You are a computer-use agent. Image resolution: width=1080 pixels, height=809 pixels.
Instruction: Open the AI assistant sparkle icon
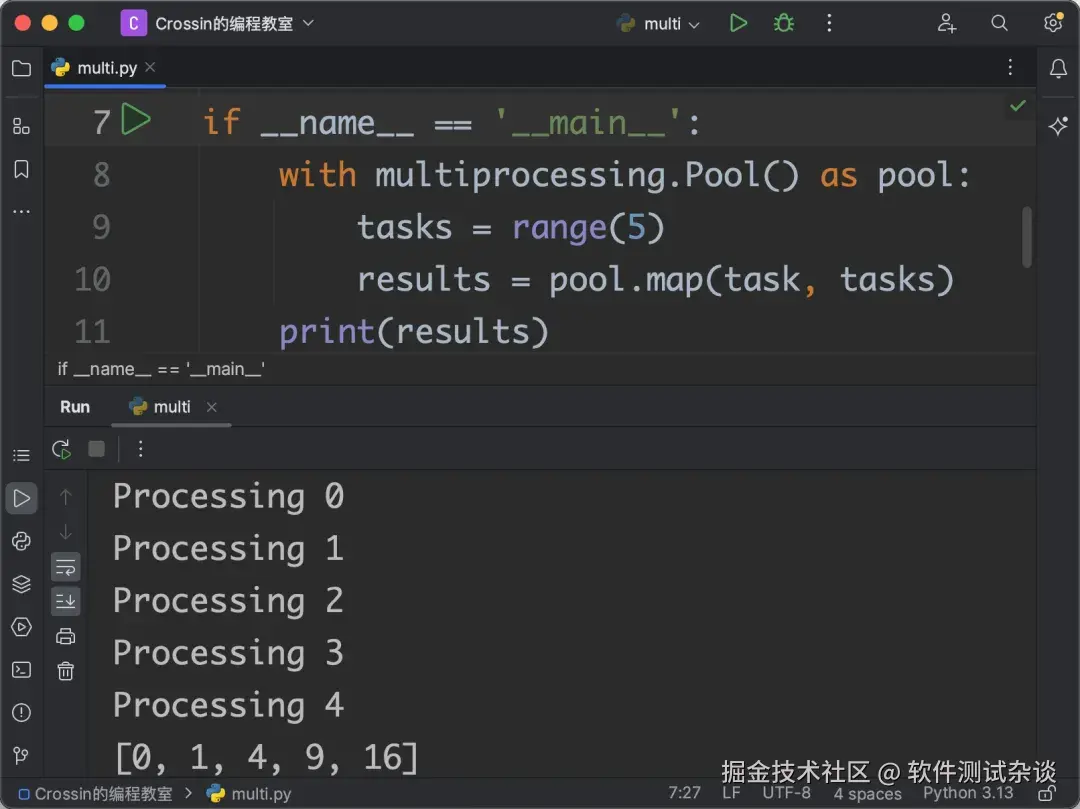[x=1058, y=127]
